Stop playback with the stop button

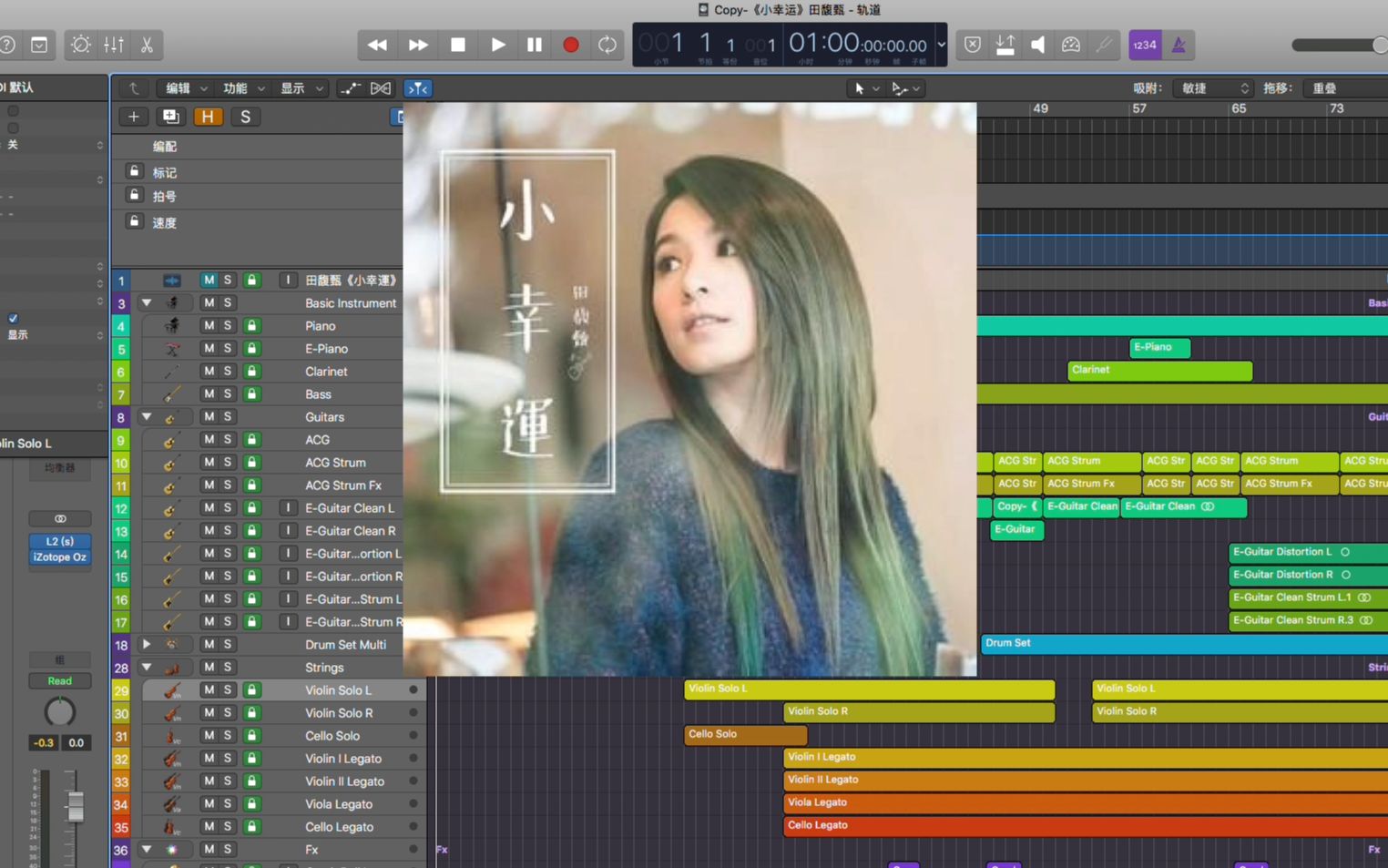(458, 45)
